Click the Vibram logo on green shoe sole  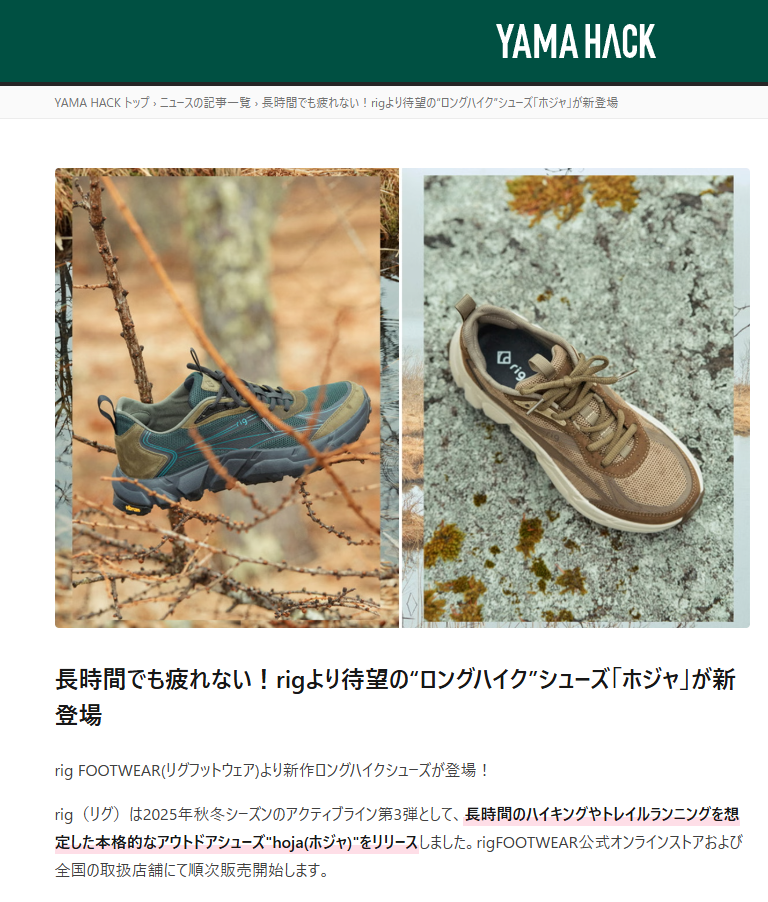[x=133, y=509]
